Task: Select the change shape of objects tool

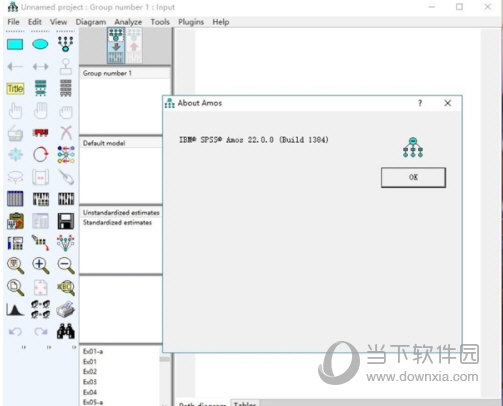Action: click(x=15, y=155)
